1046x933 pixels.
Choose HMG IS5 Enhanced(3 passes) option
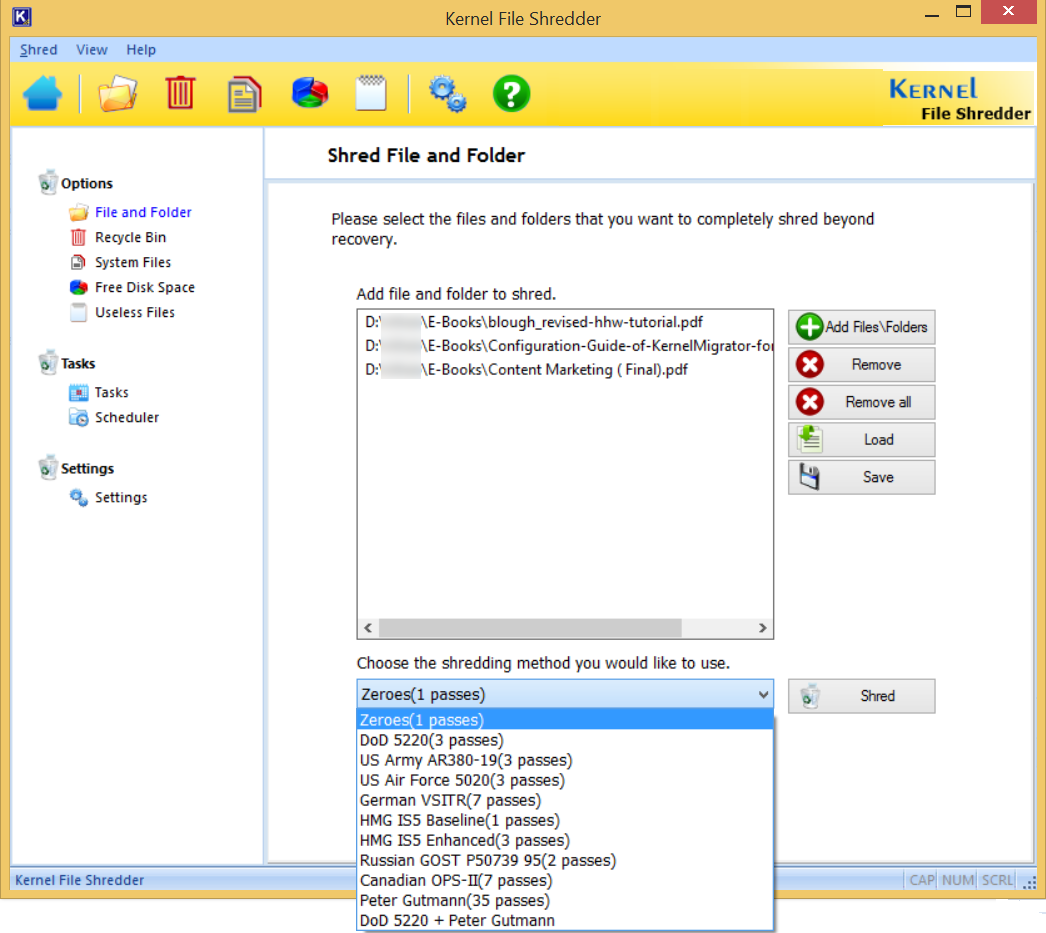click(565, 840)
